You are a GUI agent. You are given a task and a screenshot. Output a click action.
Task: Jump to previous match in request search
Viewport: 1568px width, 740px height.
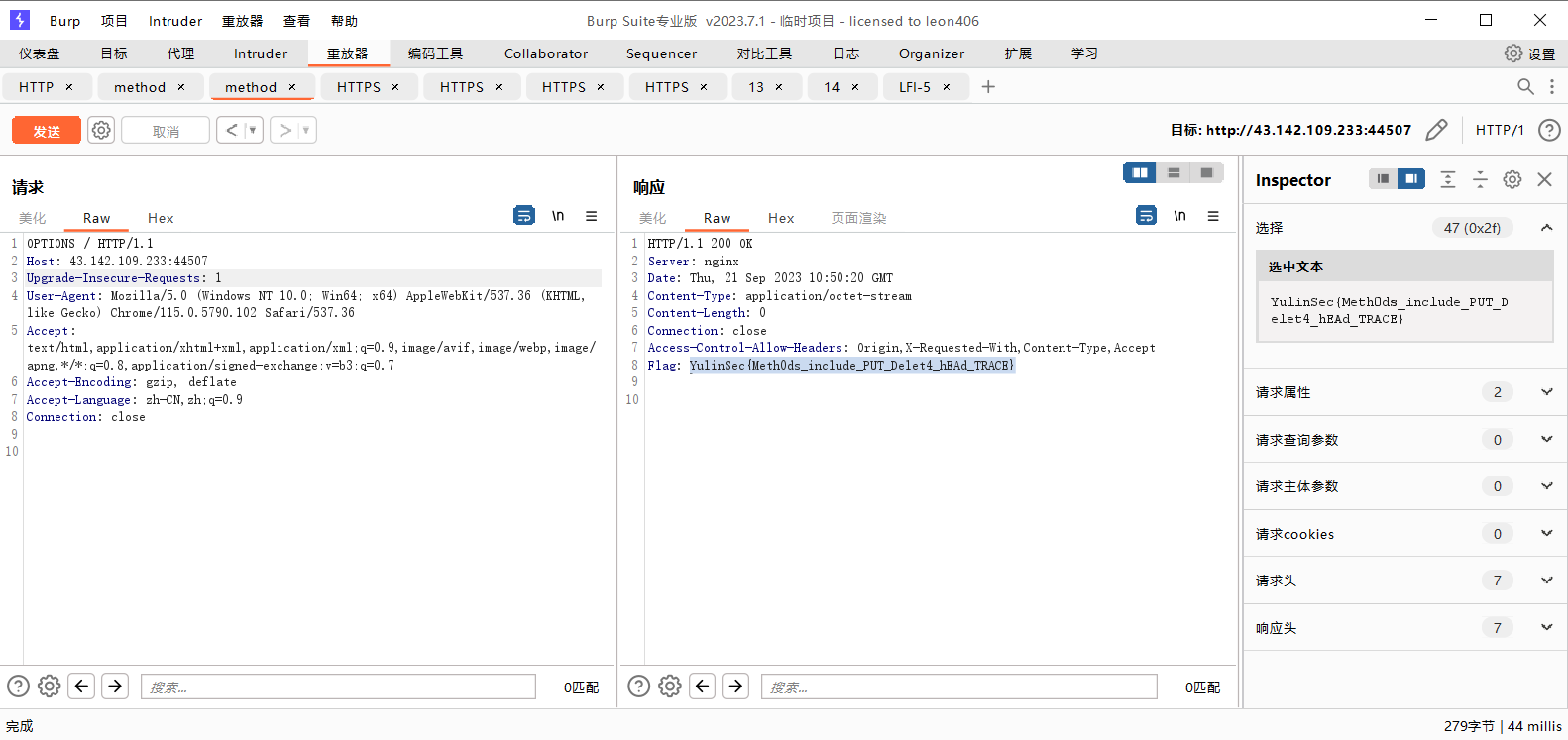[82, 686]
